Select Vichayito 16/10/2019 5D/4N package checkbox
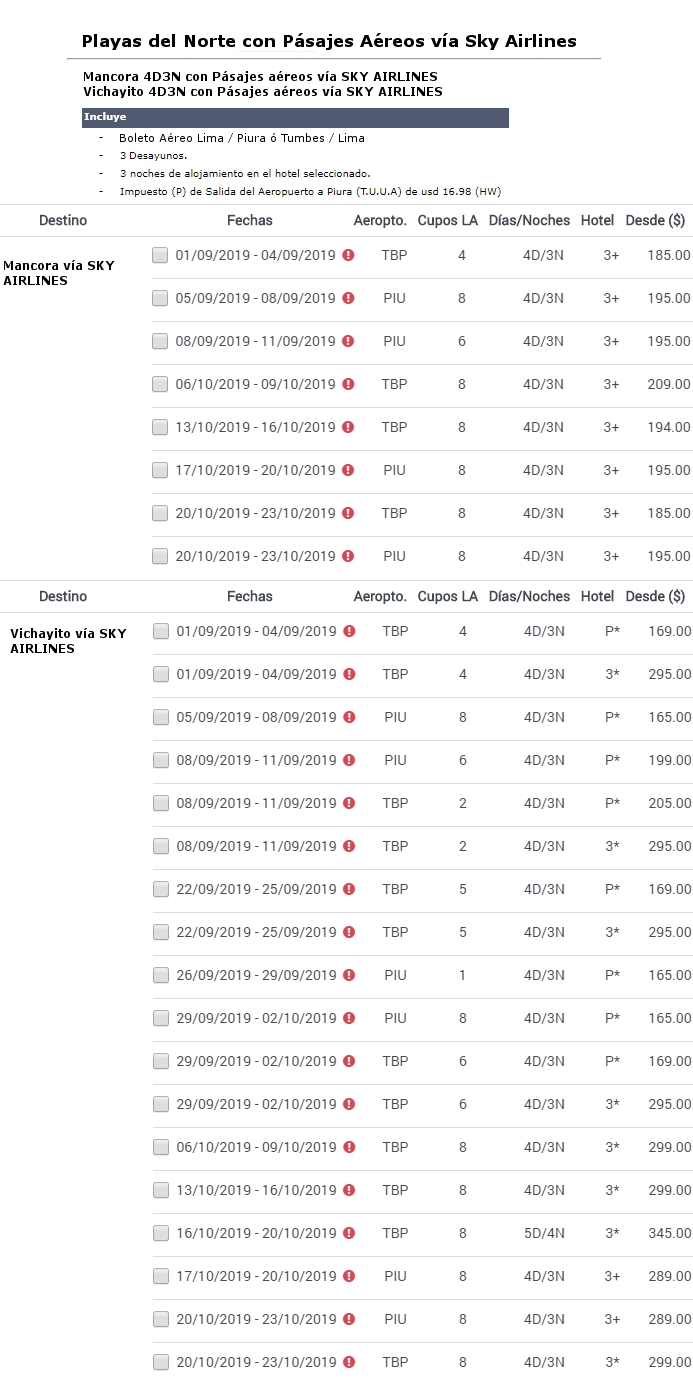This screenshot has width=693, height=1400. tap(161, 1233)
